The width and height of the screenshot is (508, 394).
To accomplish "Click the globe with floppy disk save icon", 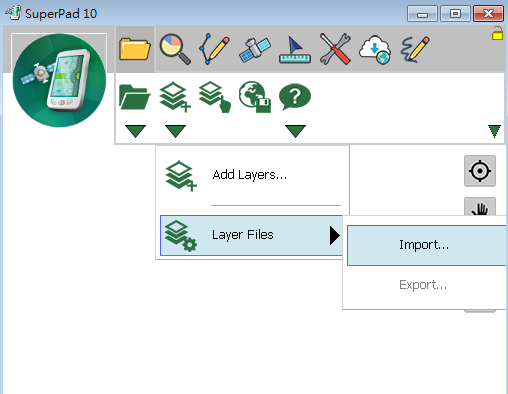I will click(x=255, y=97).
